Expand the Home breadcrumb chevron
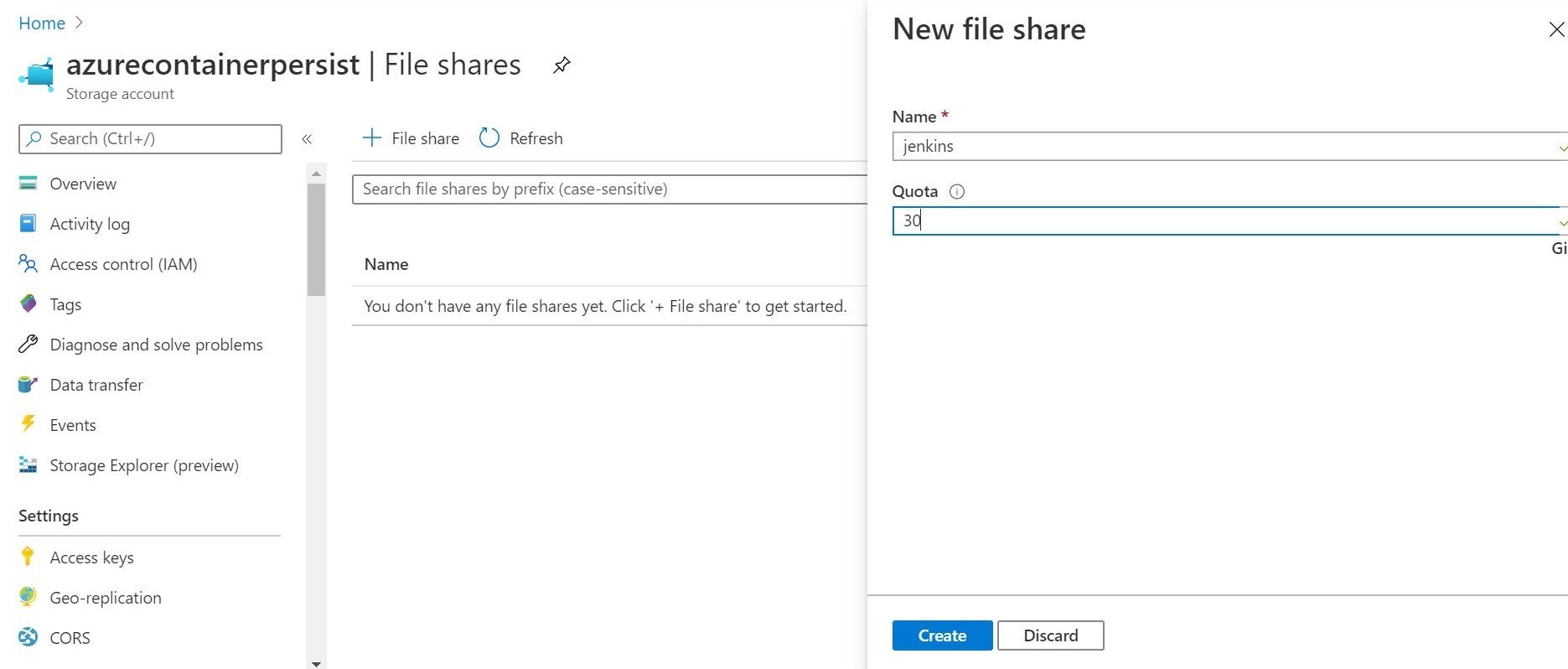Screen dimensions: 1568x669 pos(80,23)
